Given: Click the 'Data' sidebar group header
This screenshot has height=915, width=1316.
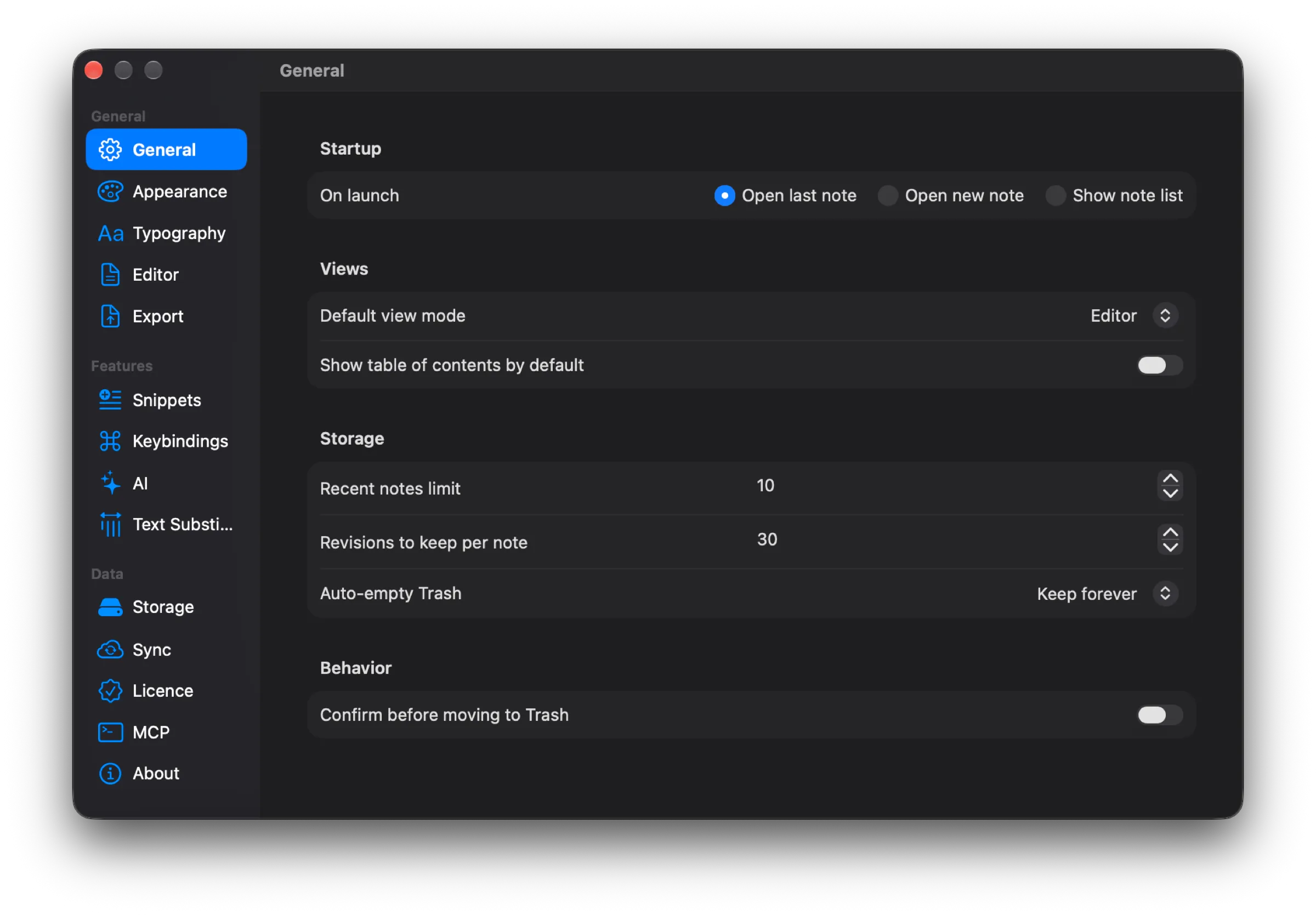Looking at the screenshot, I should pos(107,574).
